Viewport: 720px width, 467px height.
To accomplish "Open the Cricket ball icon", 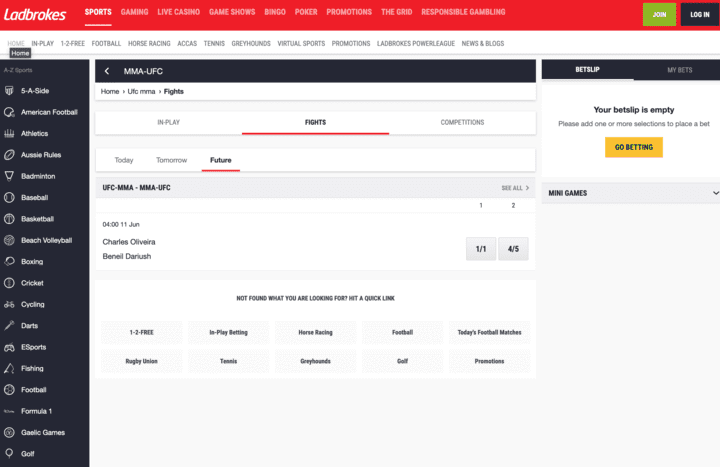I will click(9, 283).
